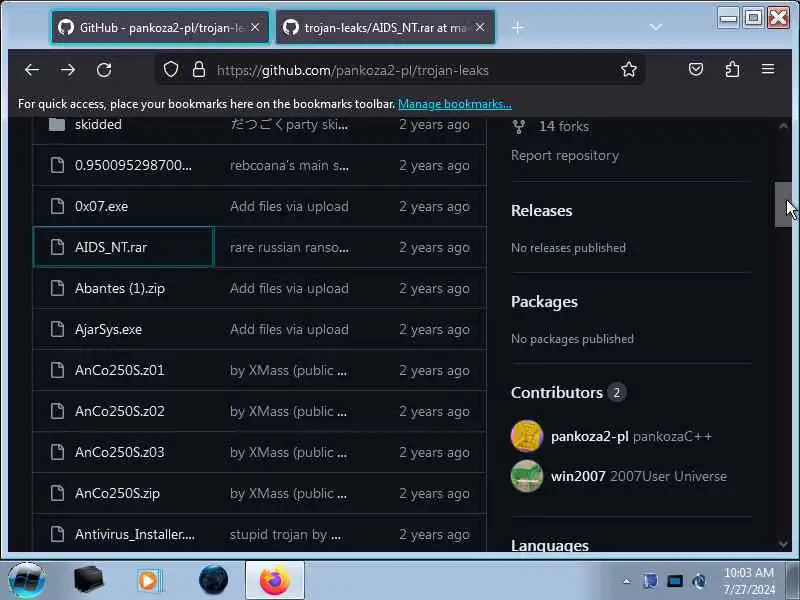The image size is (800, 600).
Task: Open 'by XMass (public ...' commit for AnCo250S.z01
Action: [288, 370]
